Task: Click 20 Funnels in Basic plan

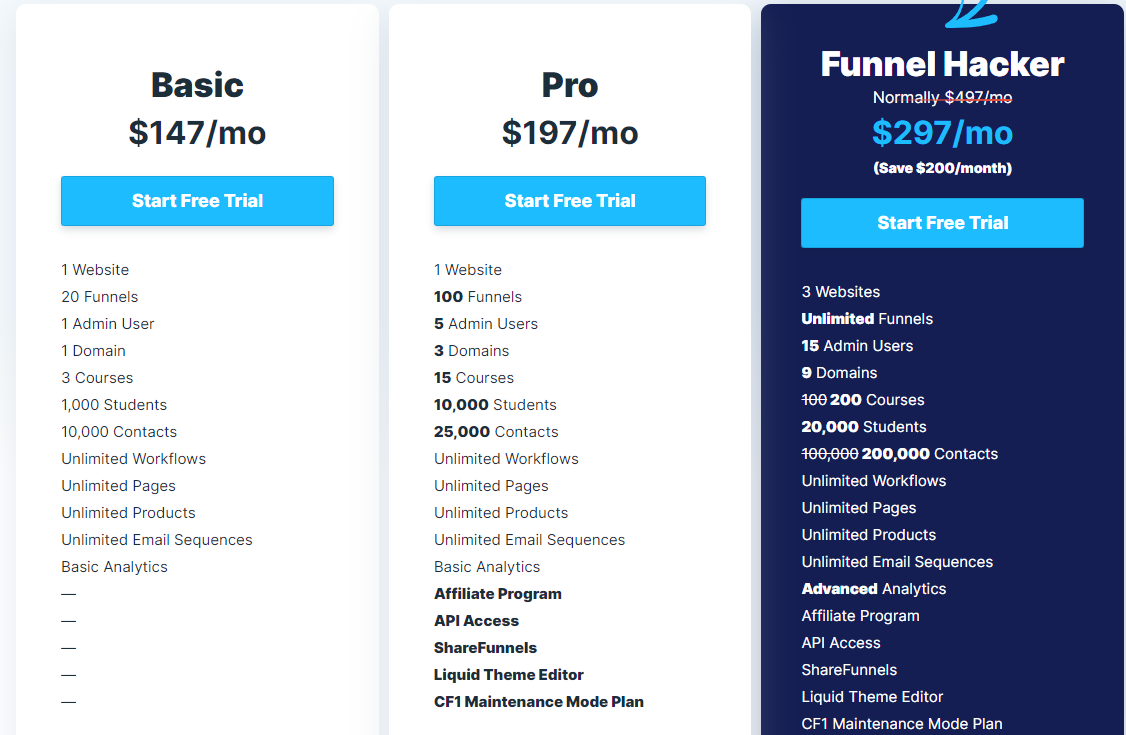Action: click(100, 297)
